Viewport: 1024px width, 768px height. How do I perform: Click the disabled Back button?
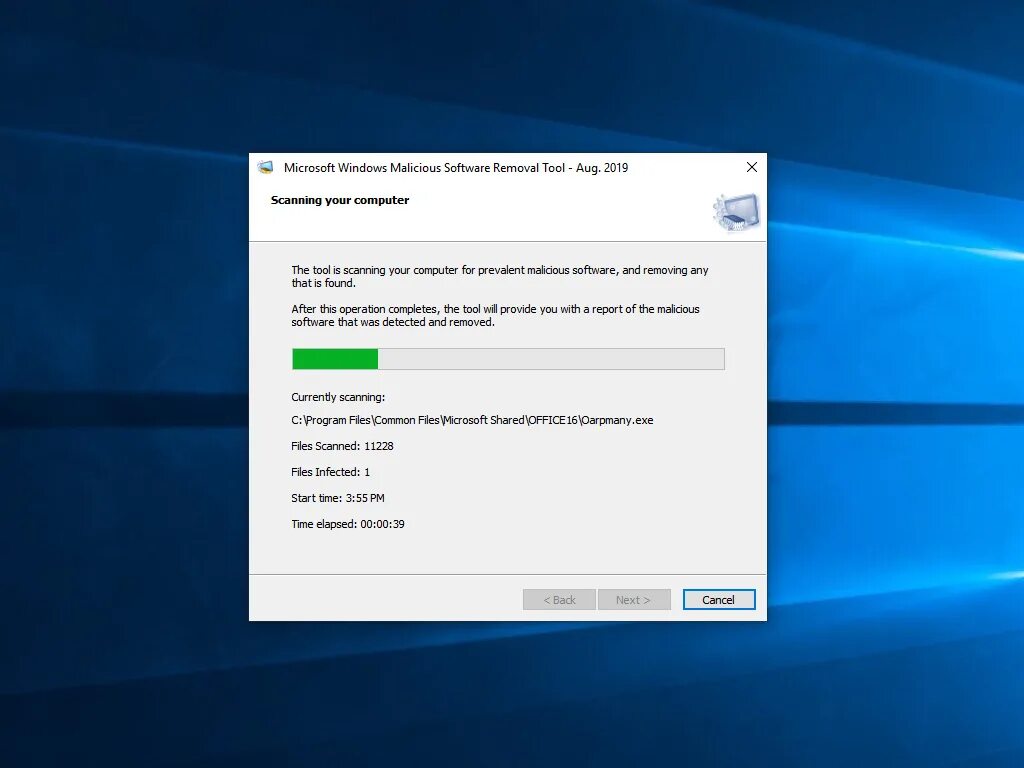pos(559,600)
